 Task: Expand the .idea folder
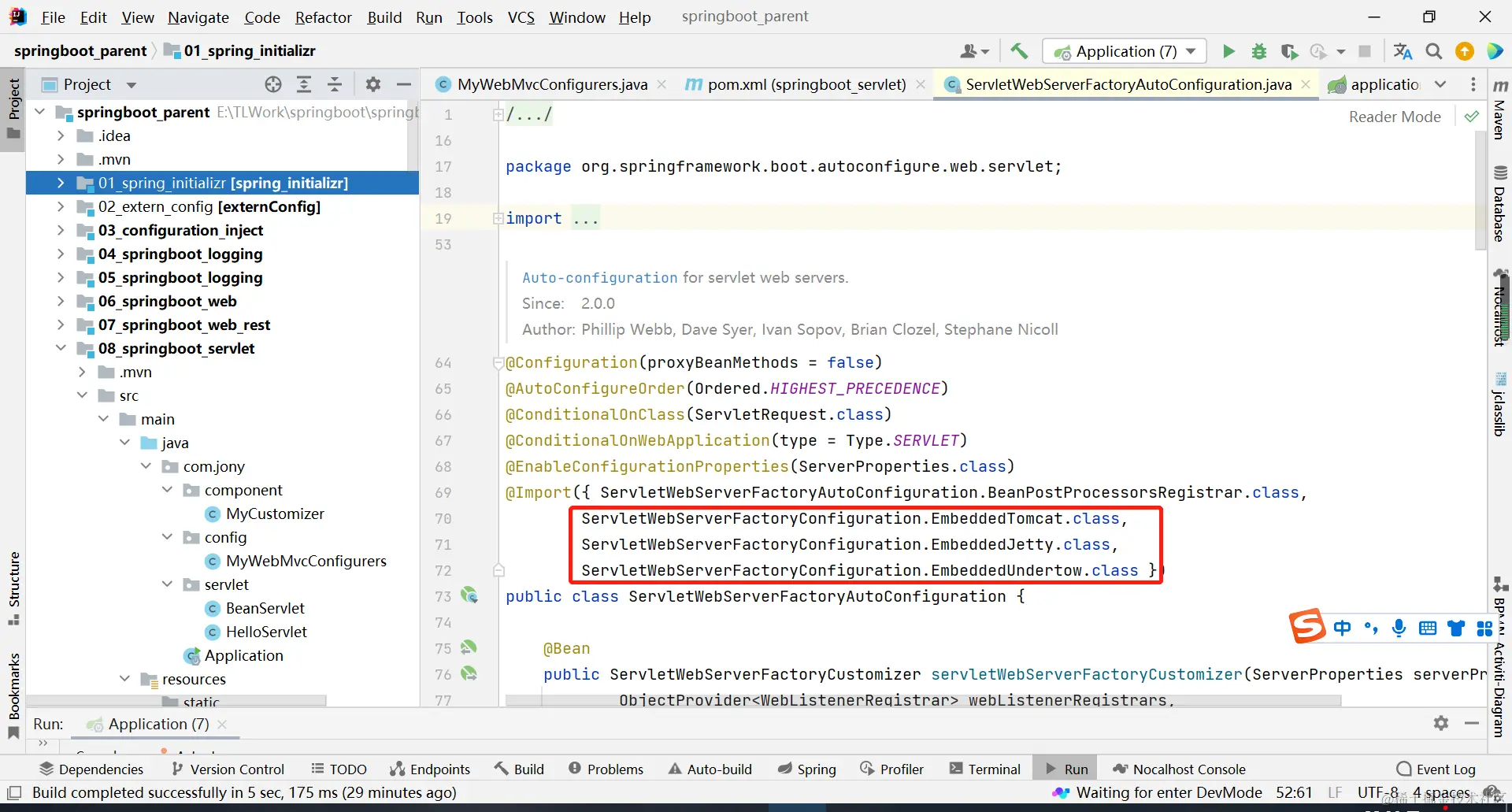(x=61, y=135)
